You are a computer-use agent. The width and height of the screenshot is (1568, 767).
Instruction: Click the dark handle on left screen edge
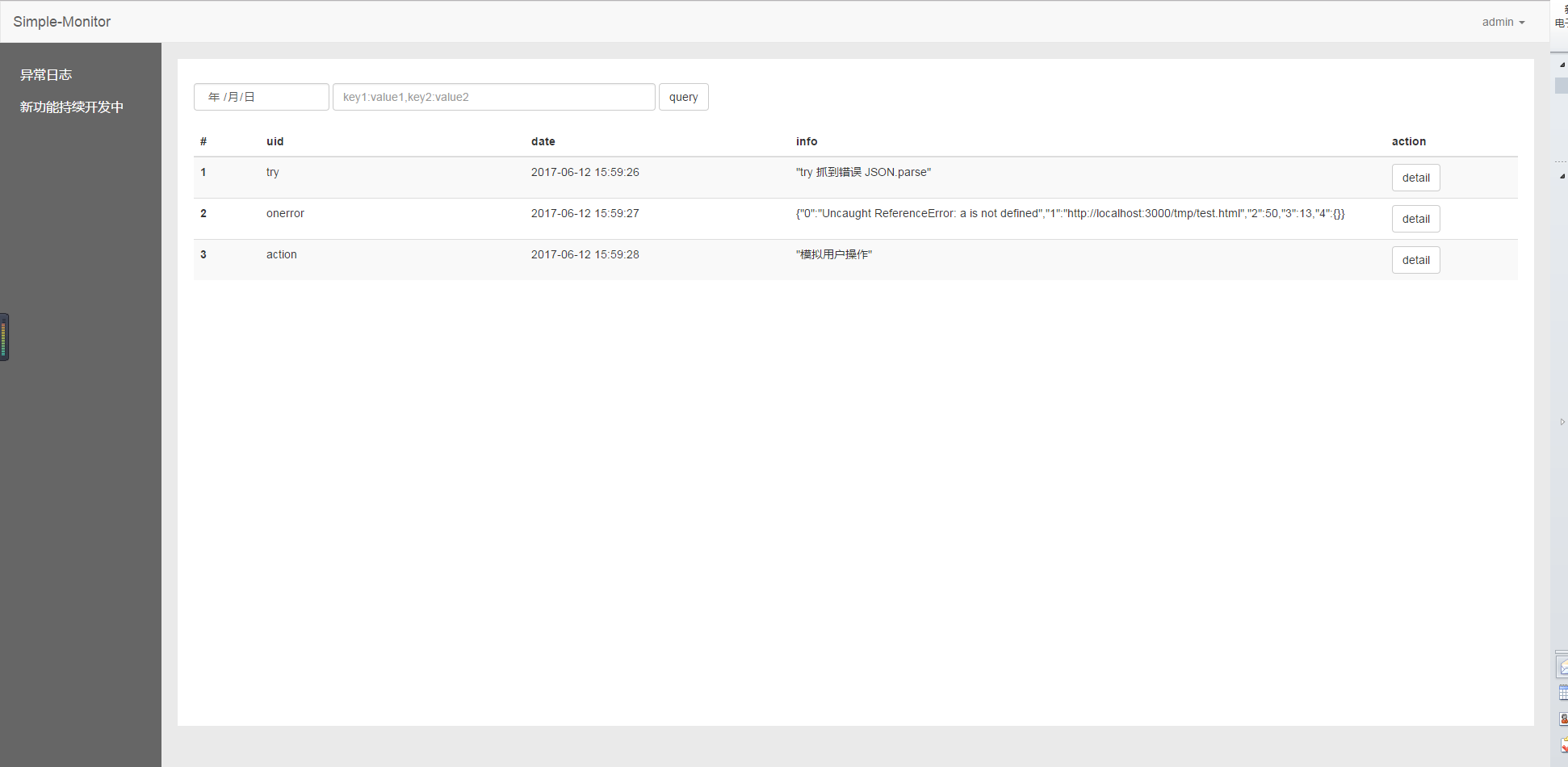4,337
